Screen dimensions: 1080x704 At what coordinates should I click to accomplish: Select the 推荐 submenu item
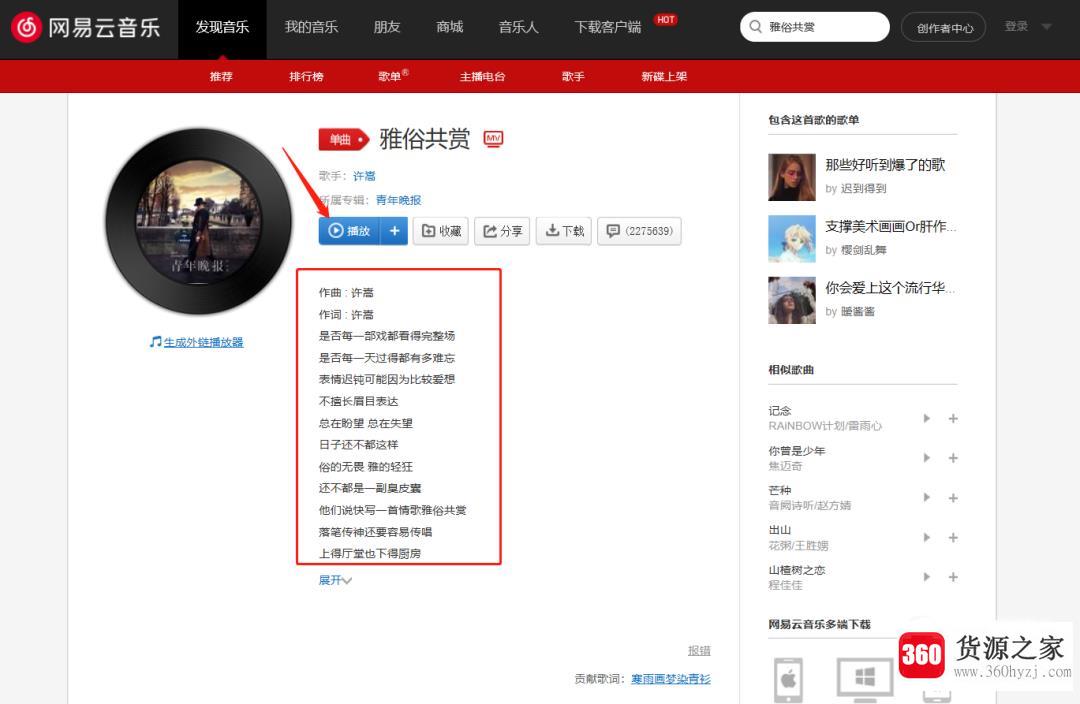point(221,76)
